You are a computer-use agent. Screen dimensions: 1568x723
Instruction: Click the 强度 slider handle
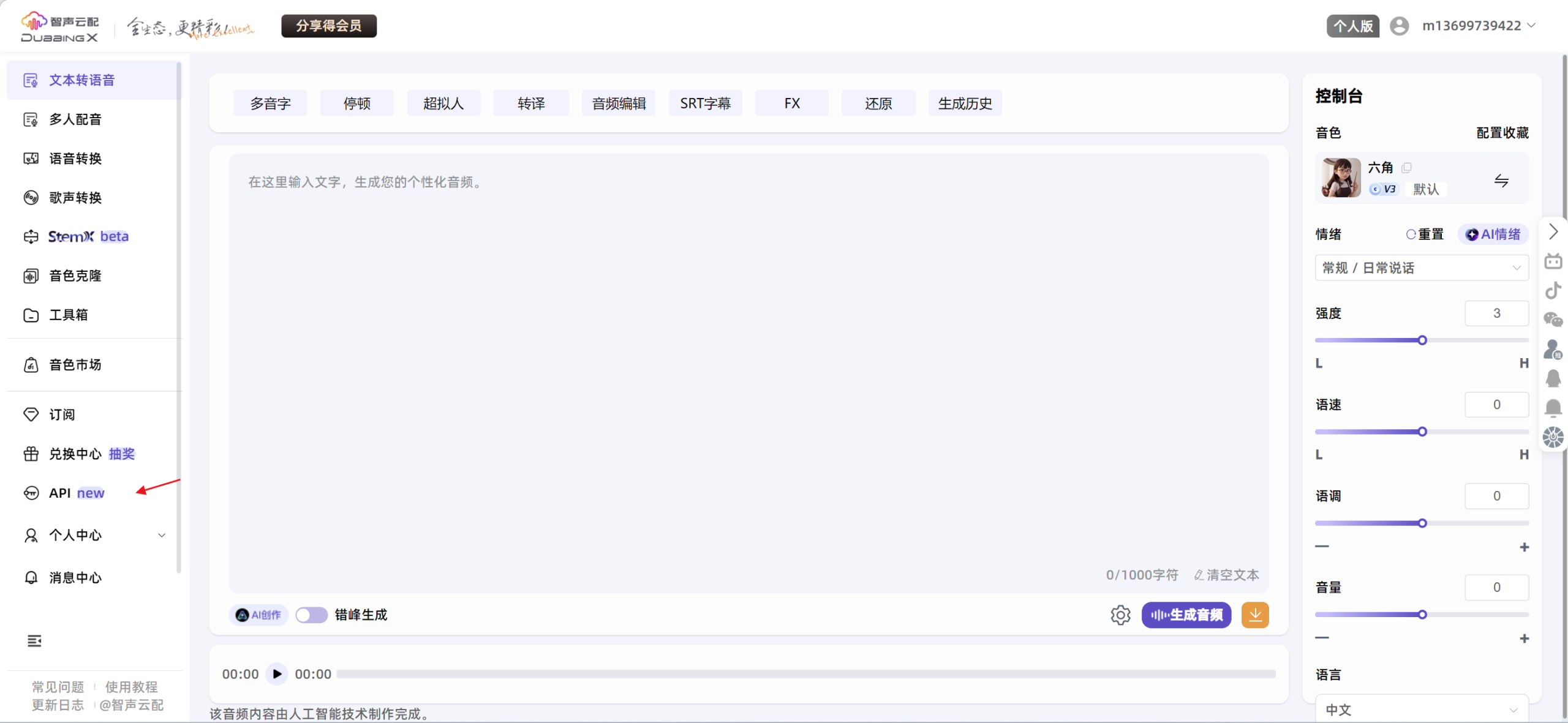1422,340
